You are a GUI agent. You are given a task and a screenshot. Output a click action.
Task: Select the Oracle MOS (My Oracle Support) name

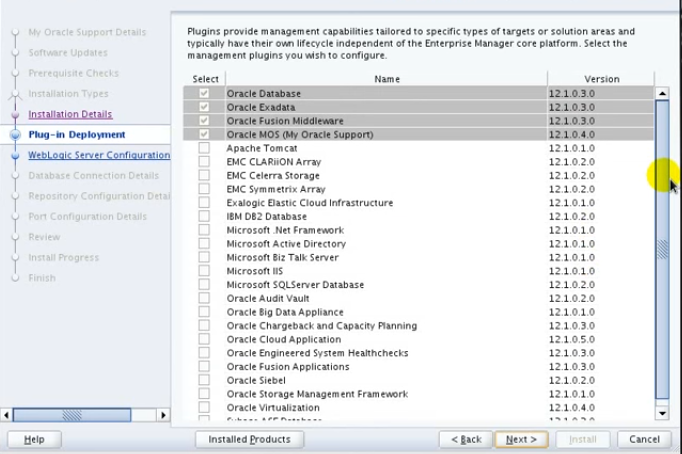(300, 134)
